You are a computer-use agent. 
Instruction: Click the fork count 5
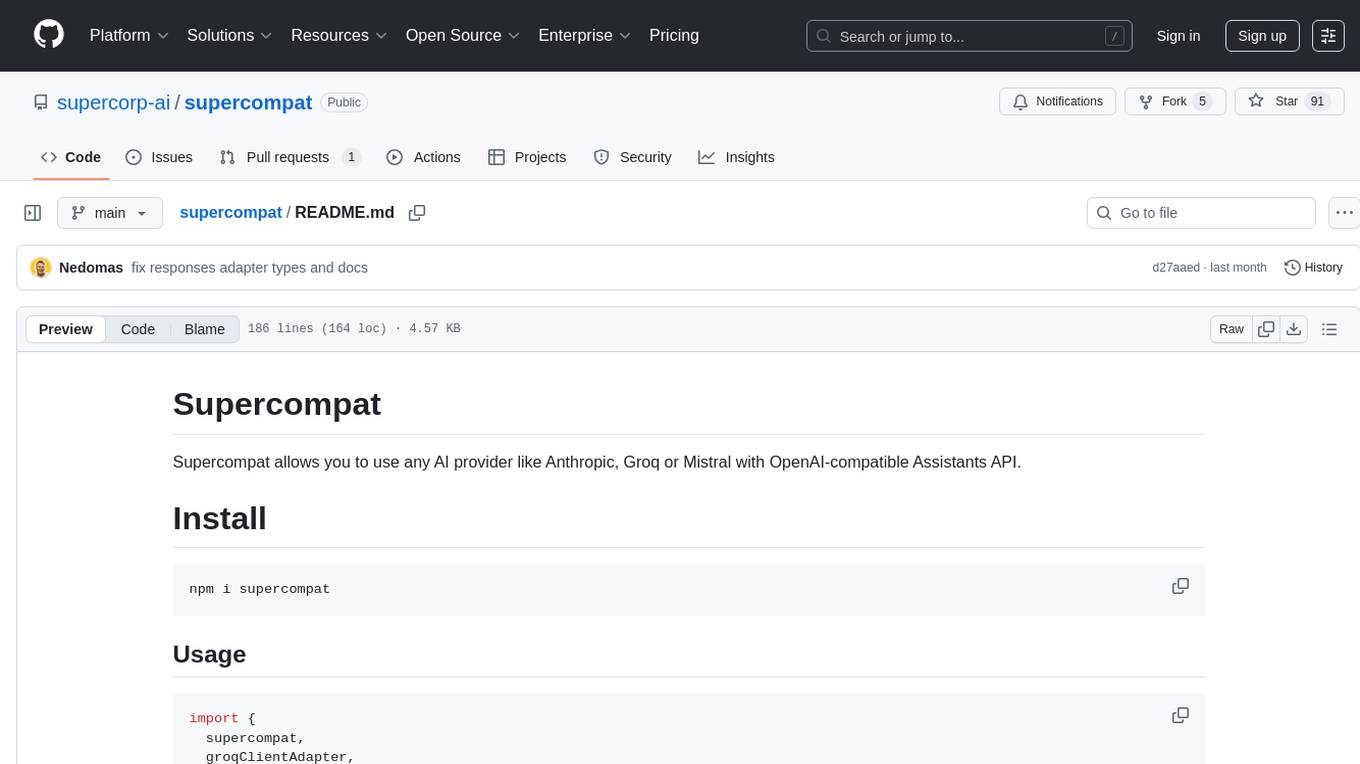[x=1203, y=102]
